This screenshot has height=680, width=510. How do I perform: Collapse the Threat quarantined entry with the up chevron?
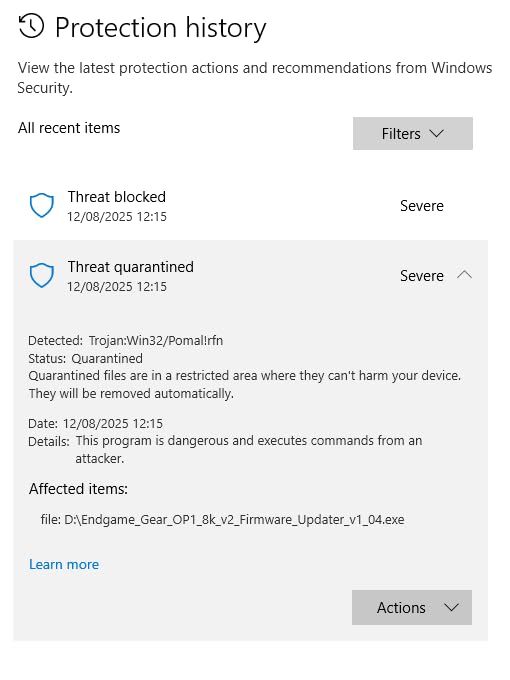click(x=464, y=275)
